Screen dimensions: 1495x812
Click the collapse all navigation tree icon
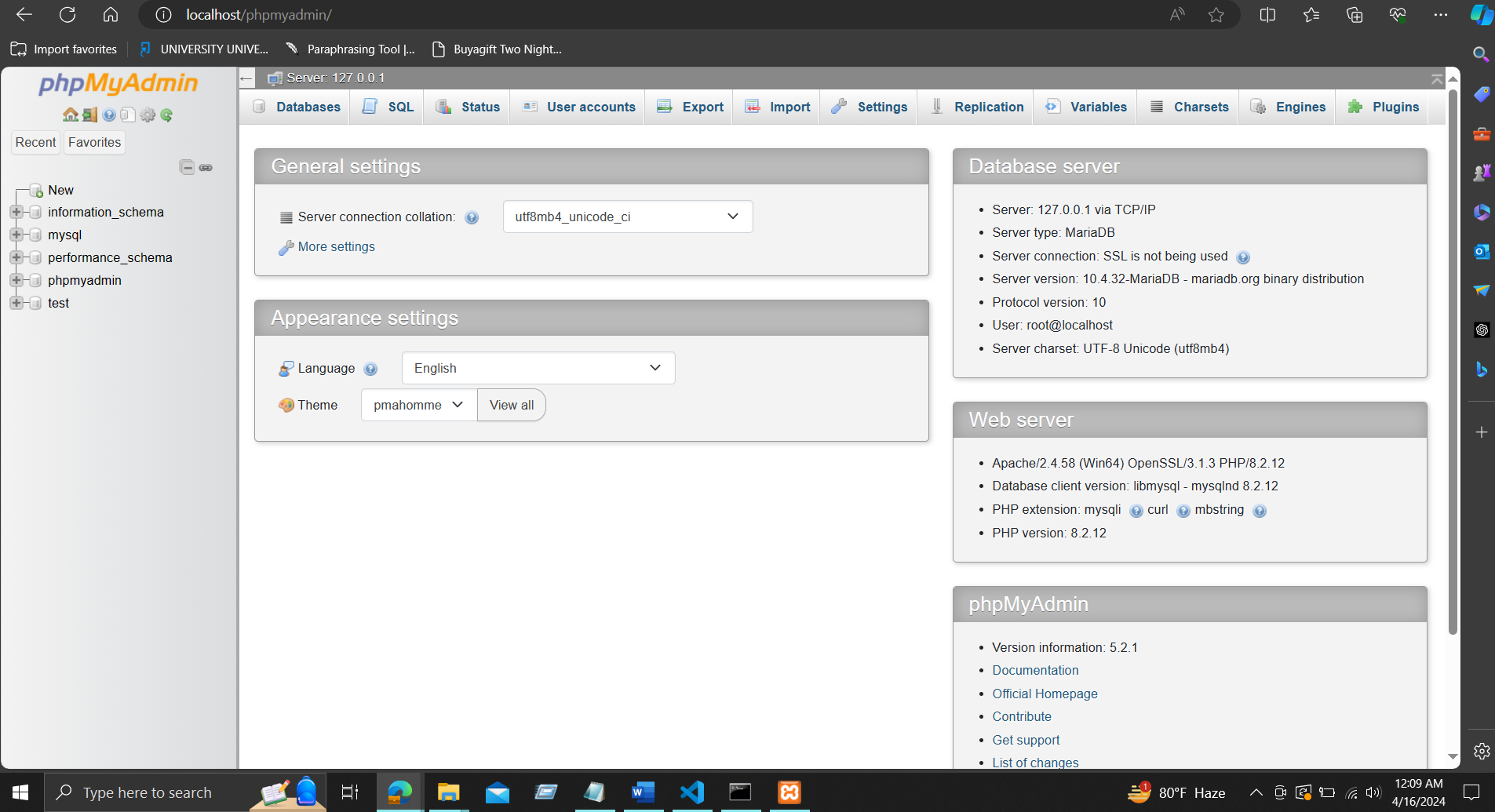(x=187, y=167)
